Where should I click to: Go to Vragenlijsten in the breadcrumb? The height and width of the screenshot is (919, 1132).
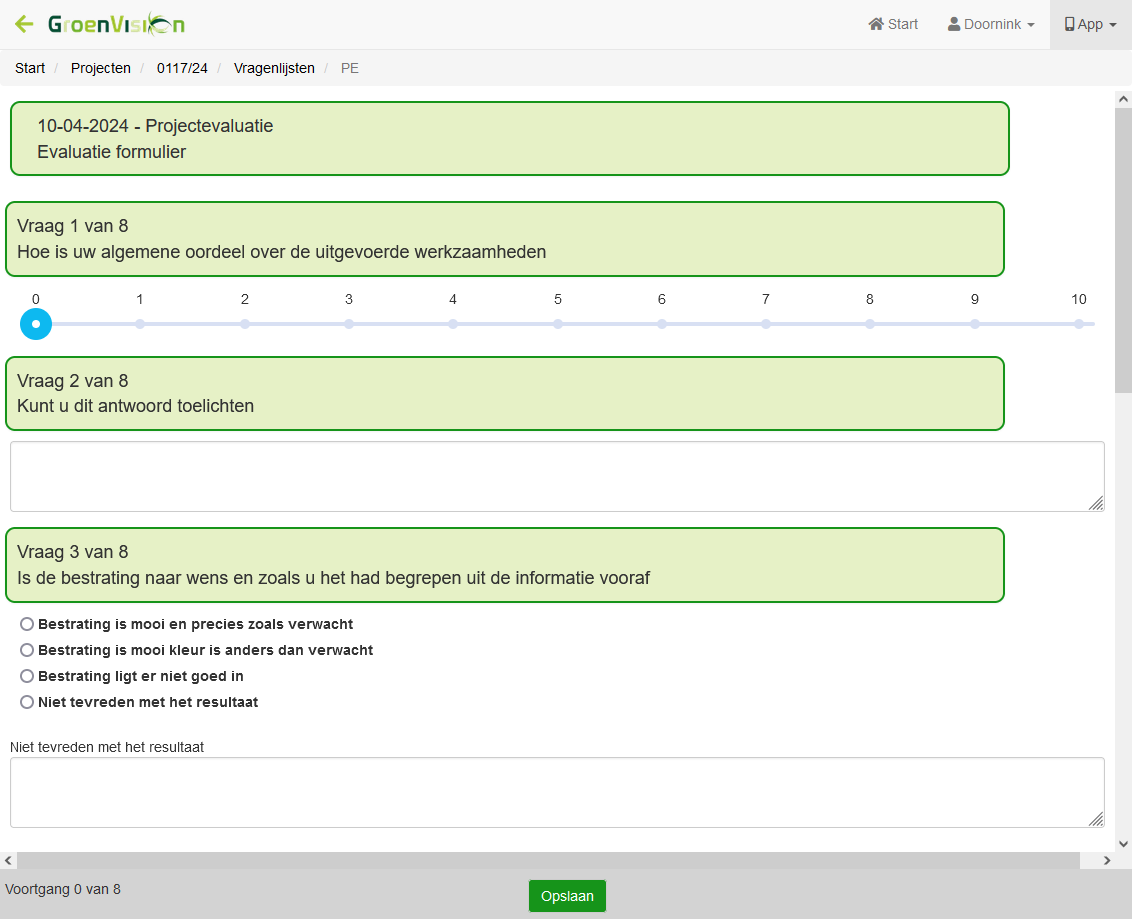point(274,68)
